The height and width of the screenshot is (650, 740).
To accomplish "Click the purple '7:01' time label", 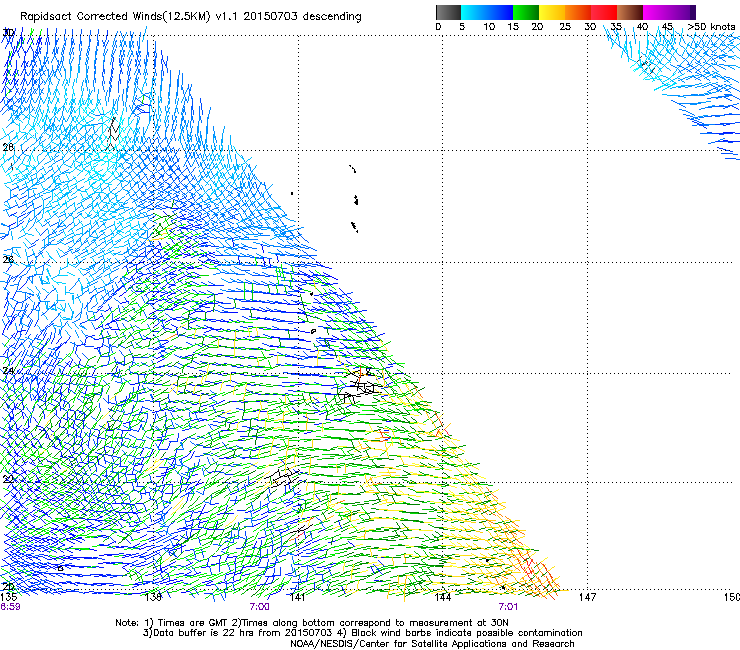I will (508, 607).
